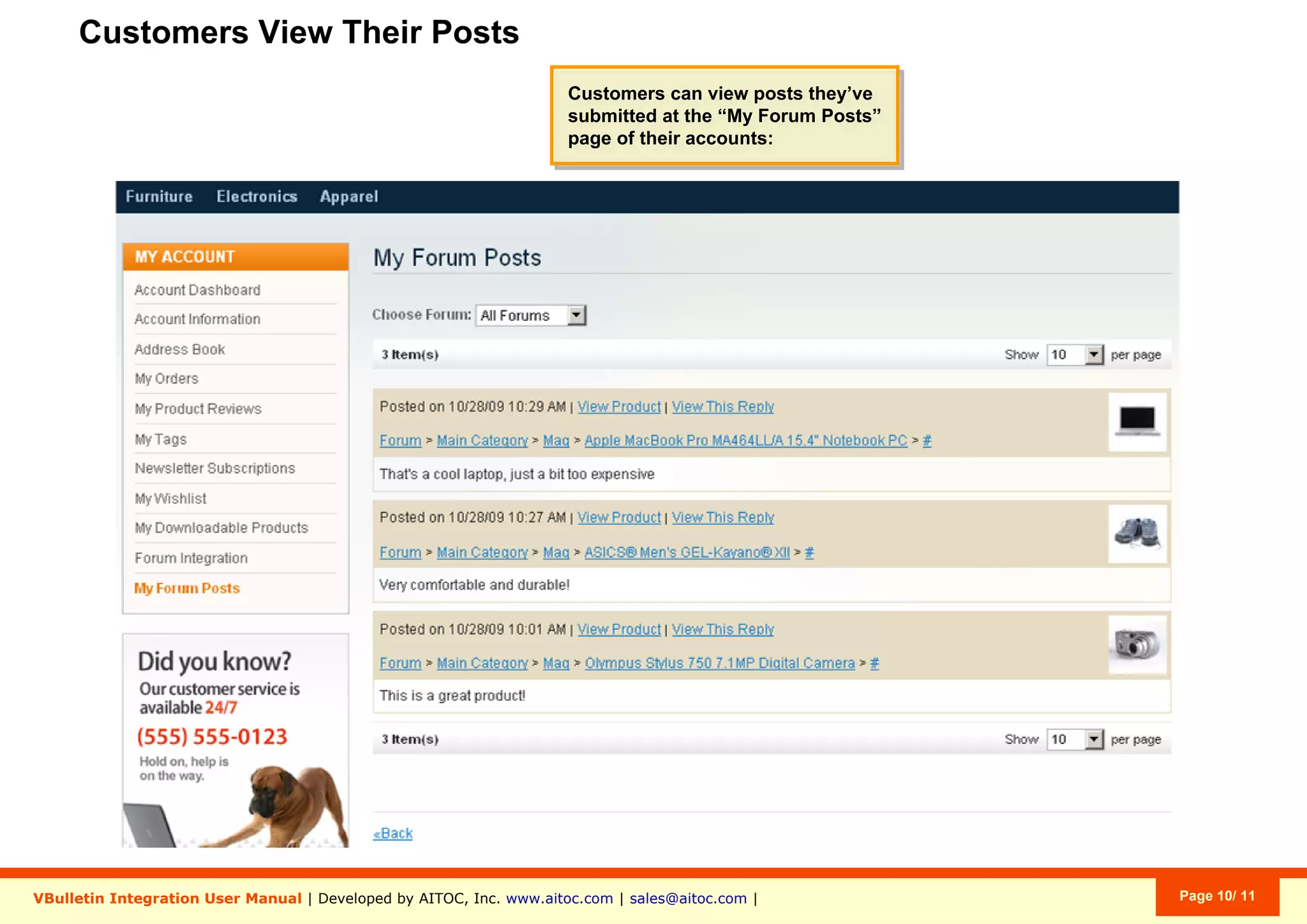
Task: Go to Account Dashboard
Action: click(x=197, y=290)
